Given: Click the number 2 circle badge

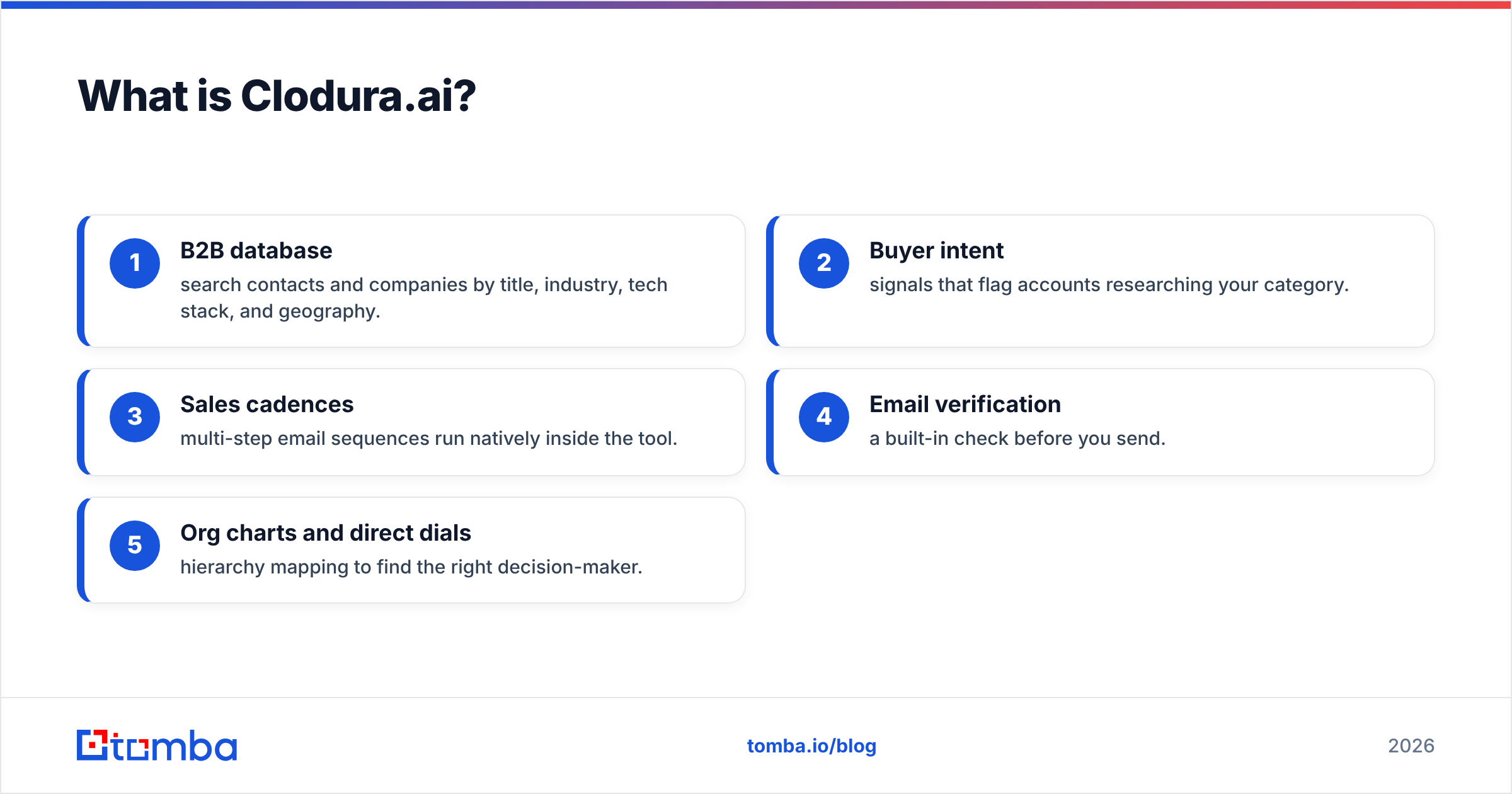Looking at the screenshot, I should [x=824, y=263].
